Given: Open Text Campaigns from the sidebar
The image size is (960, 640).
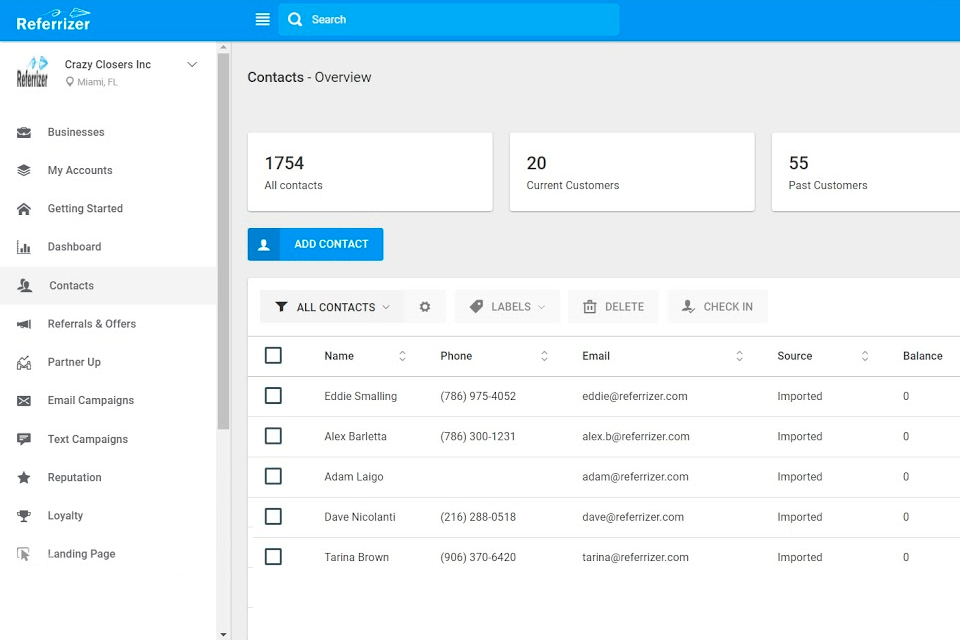Looking at the screenshot, I should click(x=88, y=439).
